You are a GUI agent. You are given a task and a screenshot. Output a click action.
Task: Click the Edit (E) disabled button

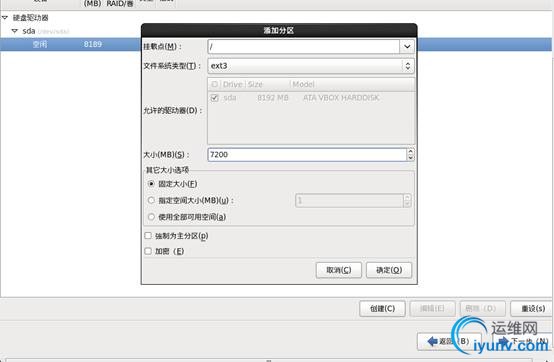(432, 309)
